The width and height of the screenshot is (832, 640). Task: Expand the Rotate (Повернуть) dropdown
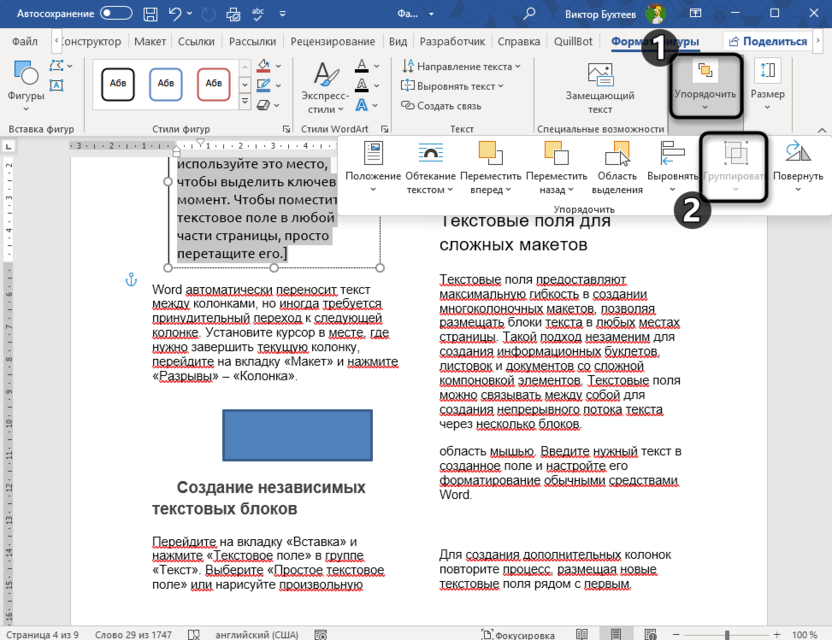(x=797, y=168)
